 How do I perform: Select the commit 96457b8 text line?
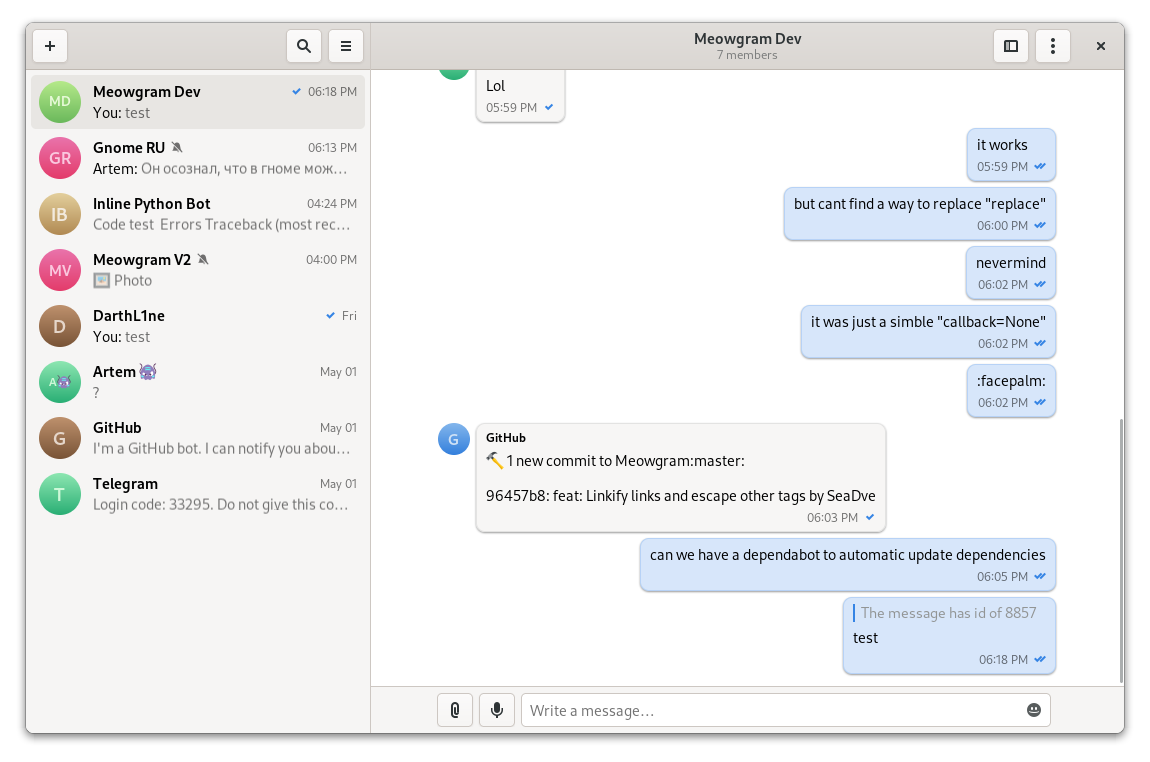(681, 496)
